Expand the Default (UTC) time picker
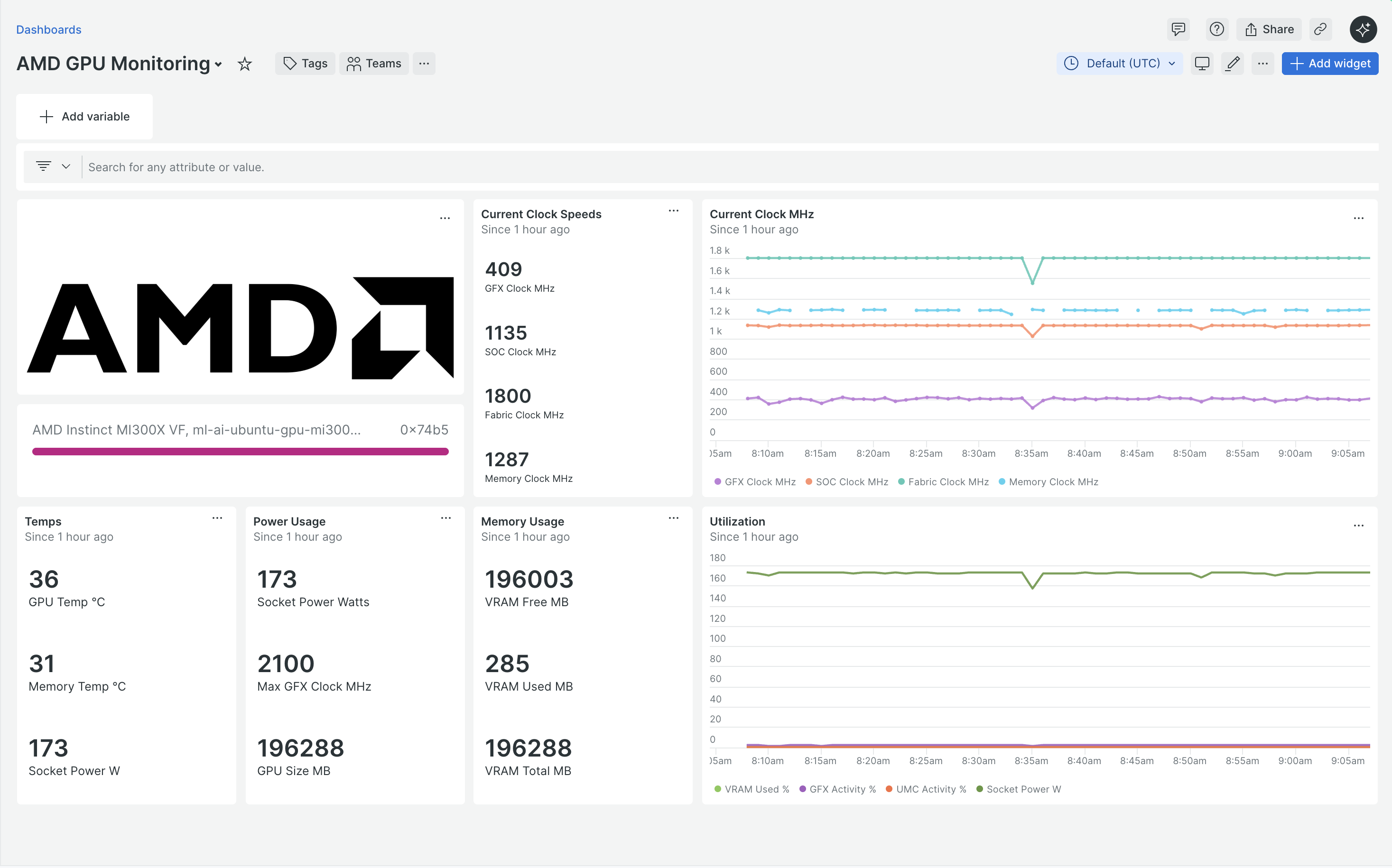Image resolution: width=1392 pixels, height=868 pixels. (x=1119, y=64)
